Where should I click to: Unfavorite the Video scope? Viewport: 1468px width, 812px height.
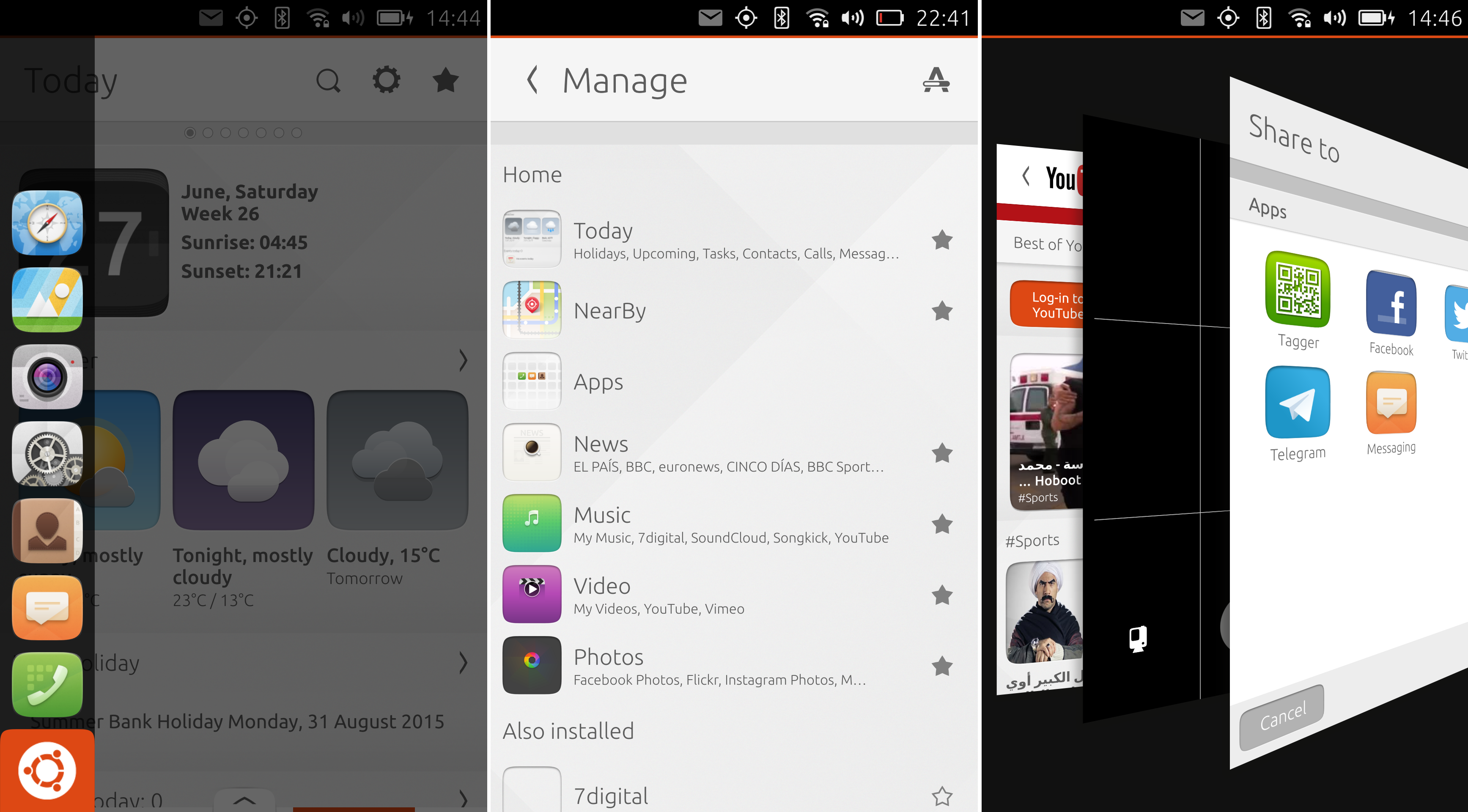coord(942,595)
